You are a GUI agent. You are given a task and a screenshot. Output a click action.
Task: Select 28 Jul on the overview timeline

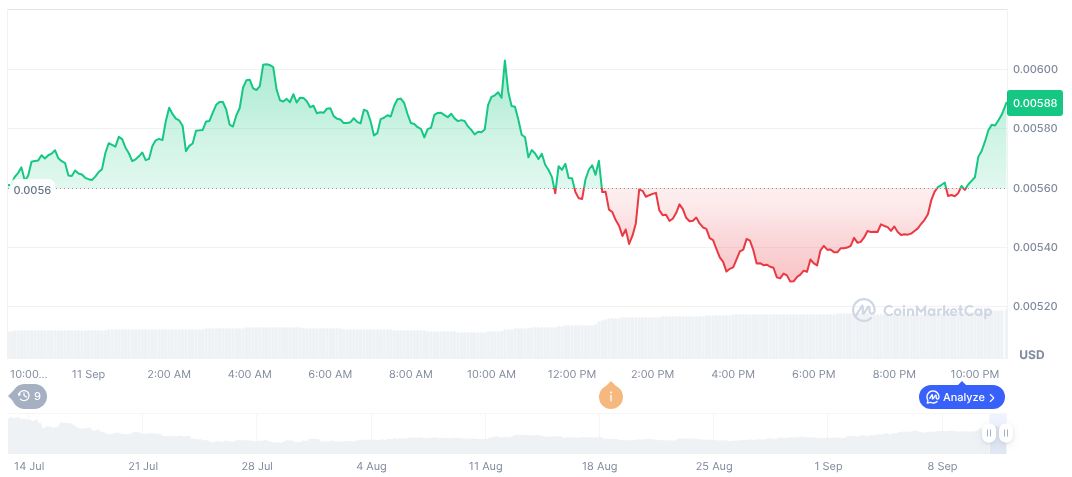pos(258,466)
